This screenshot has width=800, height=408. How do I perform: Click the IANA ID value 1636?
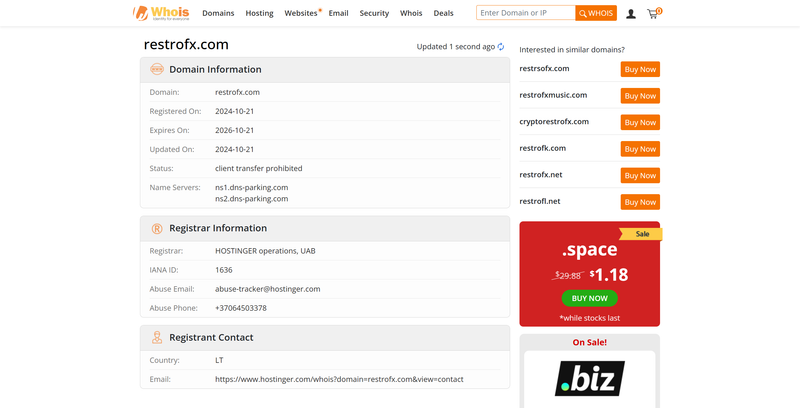(x=223, y=270)
